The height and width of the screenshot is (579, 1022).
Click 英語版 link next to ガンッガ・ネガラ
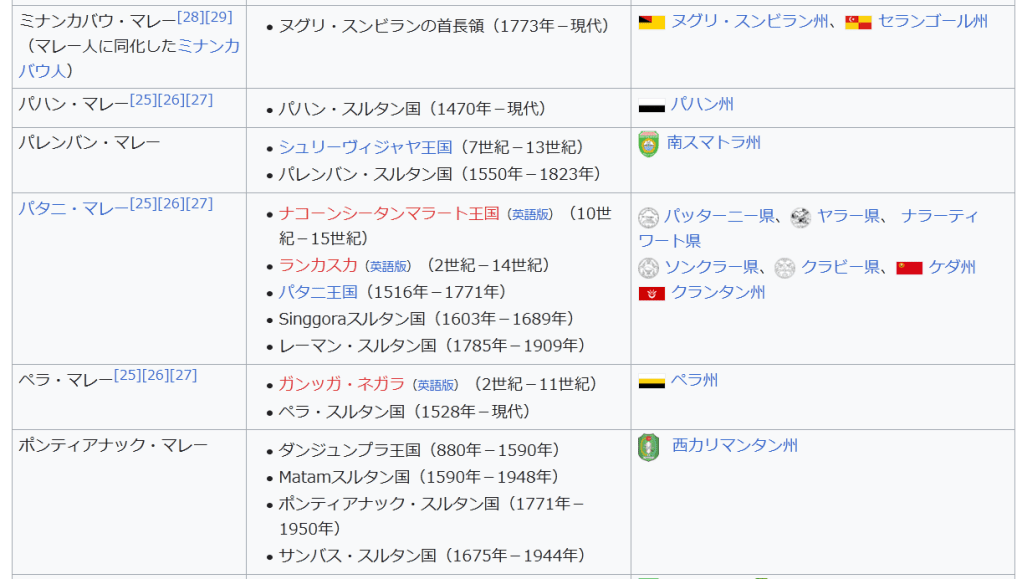point(437,385)
